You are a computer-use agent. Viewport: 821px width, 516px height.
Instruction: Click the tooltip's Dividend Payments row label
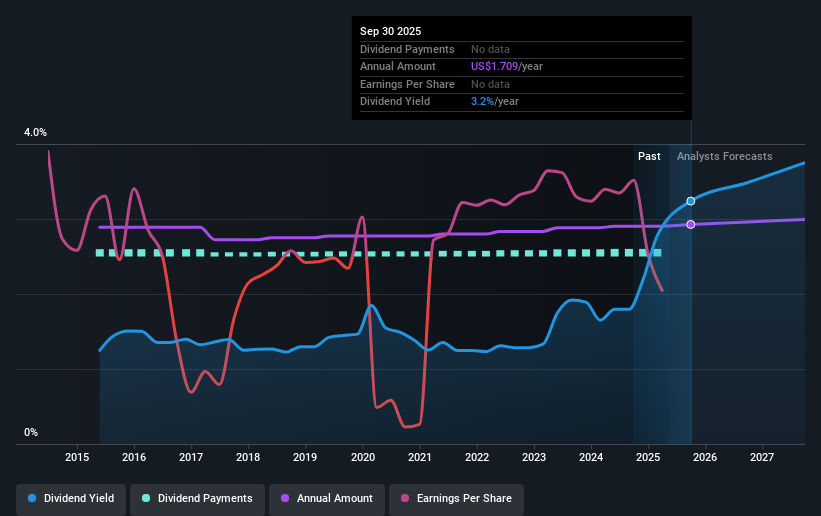(x=407, y=49)
